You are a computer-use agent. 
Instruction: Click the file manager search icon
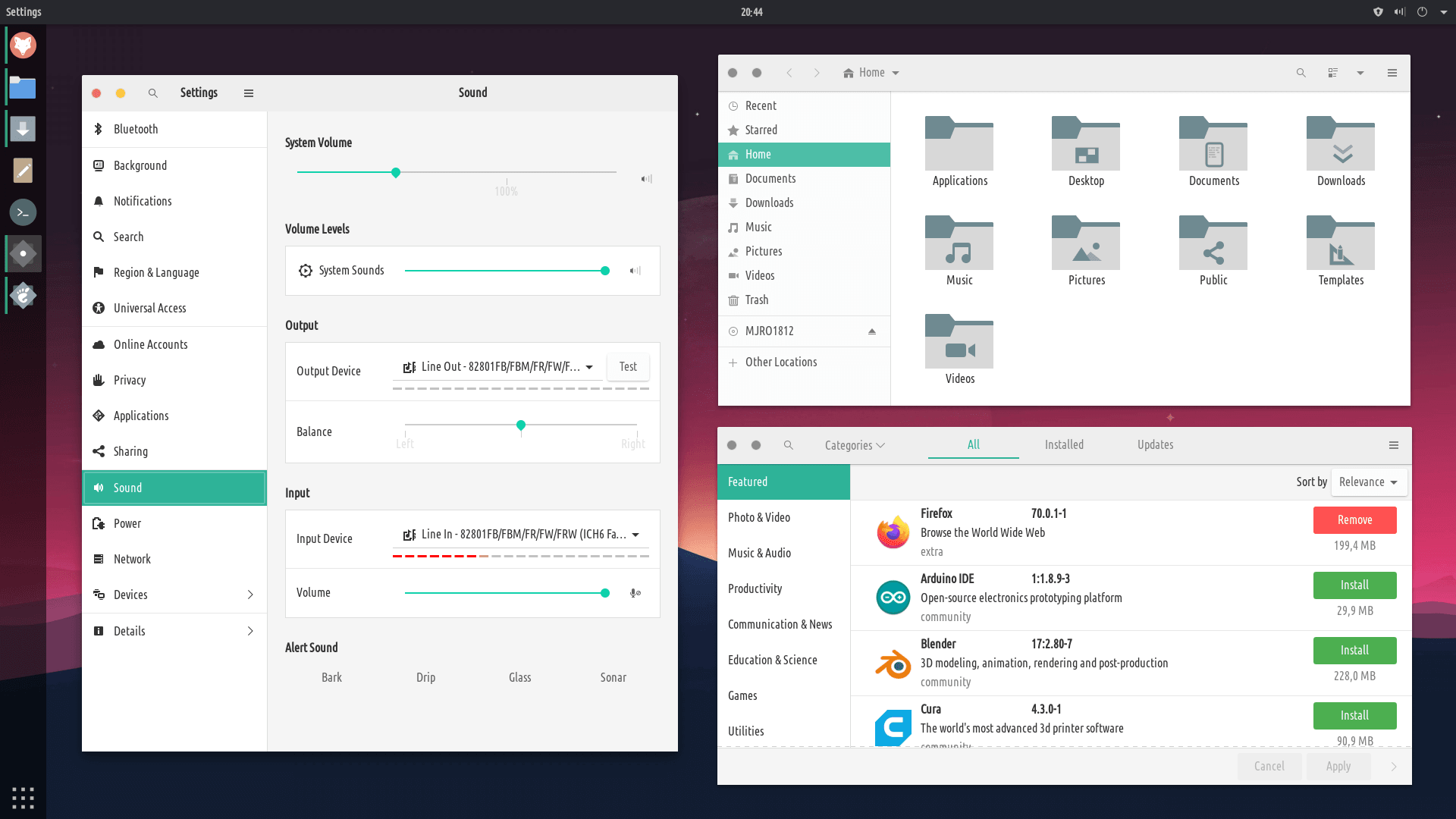click(1301, 73)
